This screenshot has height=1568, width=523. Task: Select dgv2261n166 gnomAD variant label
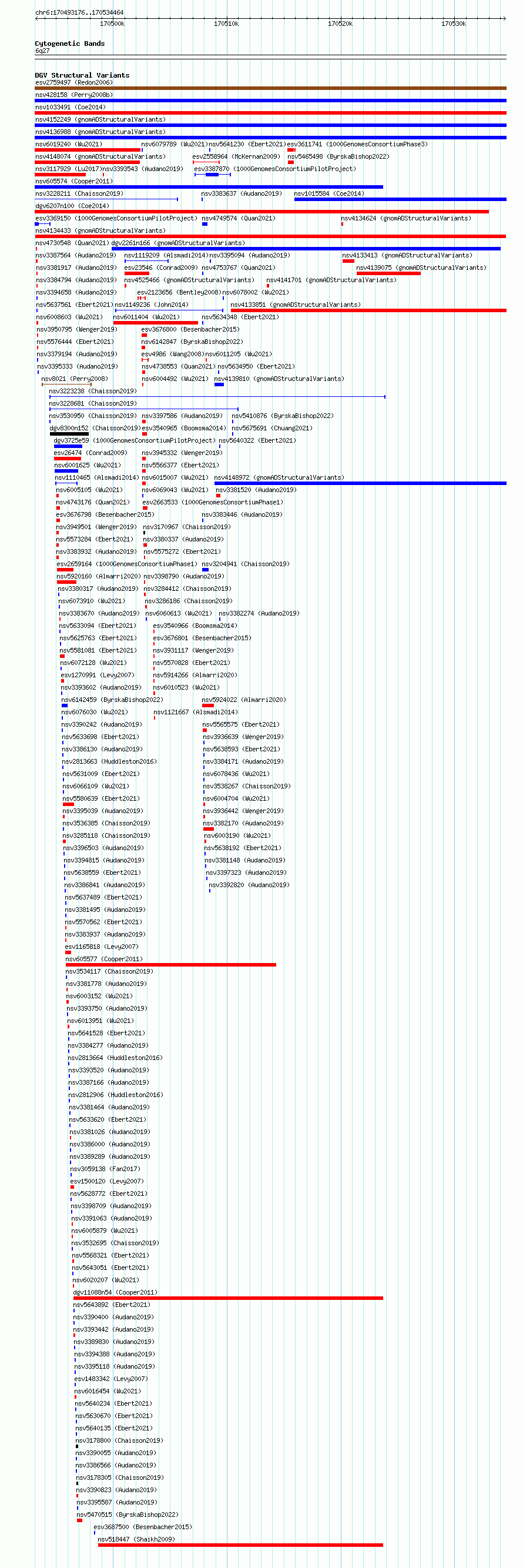[178, 243]
